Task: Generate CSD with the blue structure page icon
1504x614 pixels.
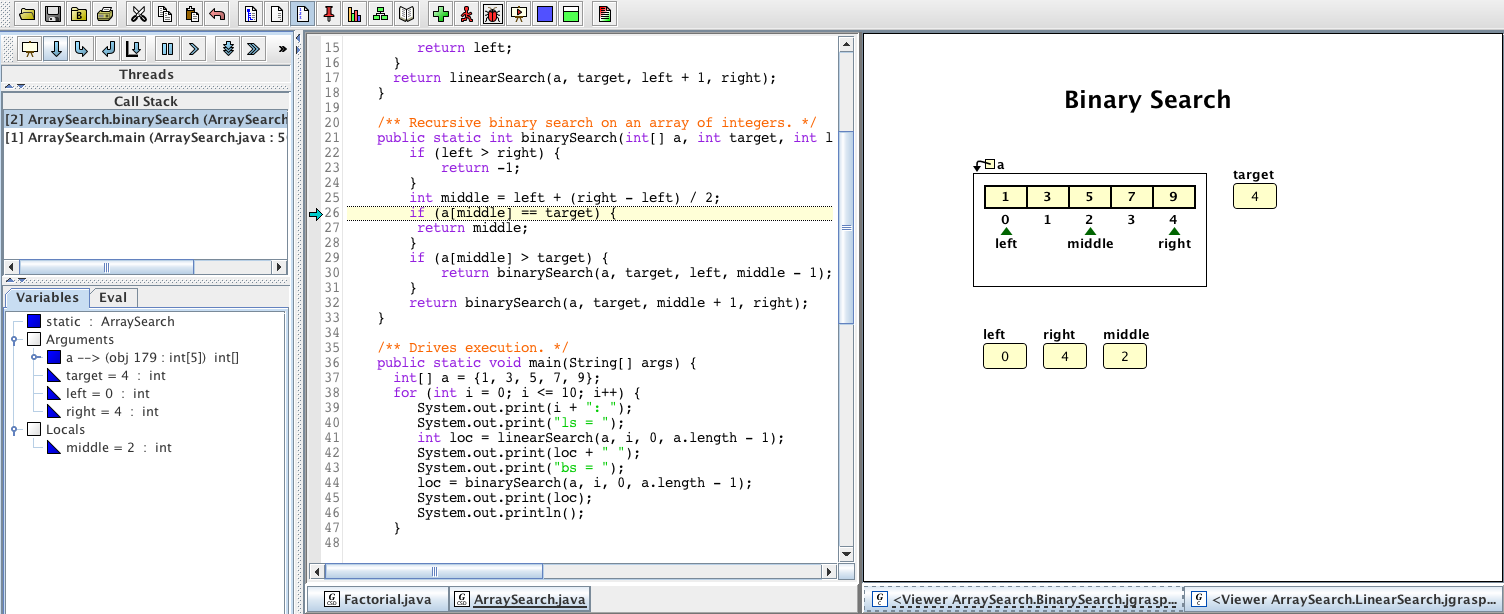Action: coord(251,14)
